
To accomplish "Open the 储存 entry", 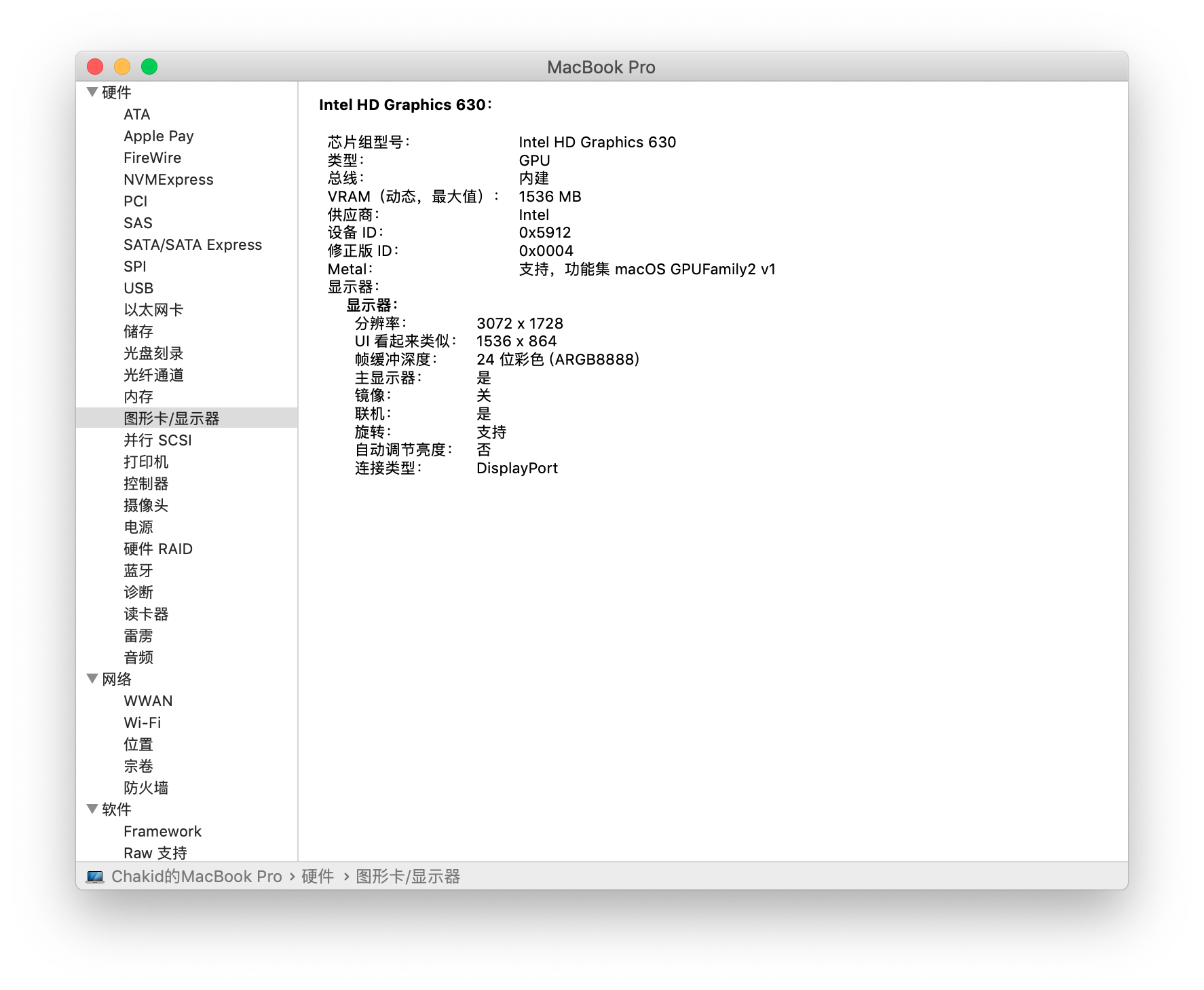I will (138, 331).
